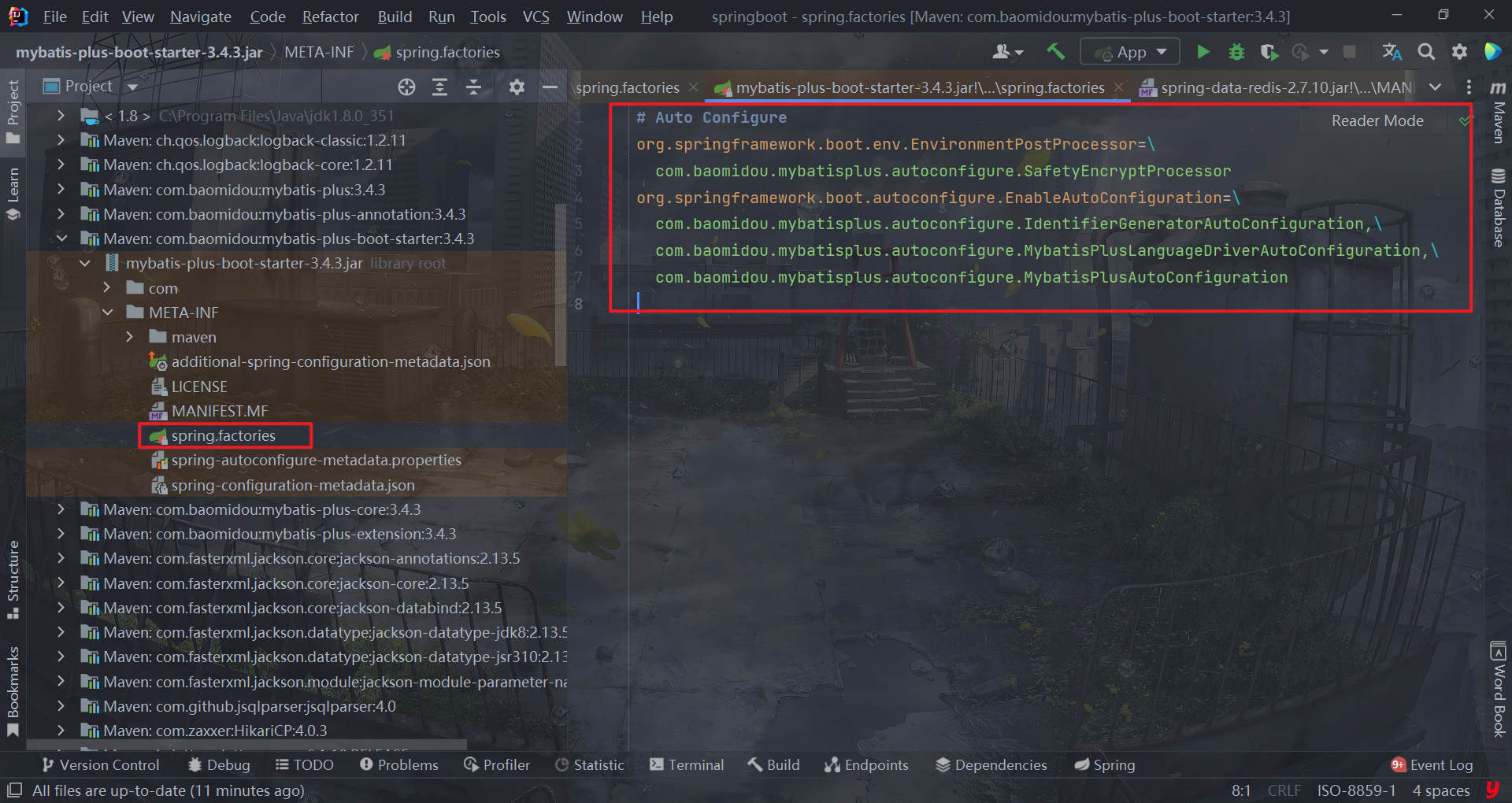
Task: Open the Translate icon in toolbar
Action: (x=1392, y=52)
